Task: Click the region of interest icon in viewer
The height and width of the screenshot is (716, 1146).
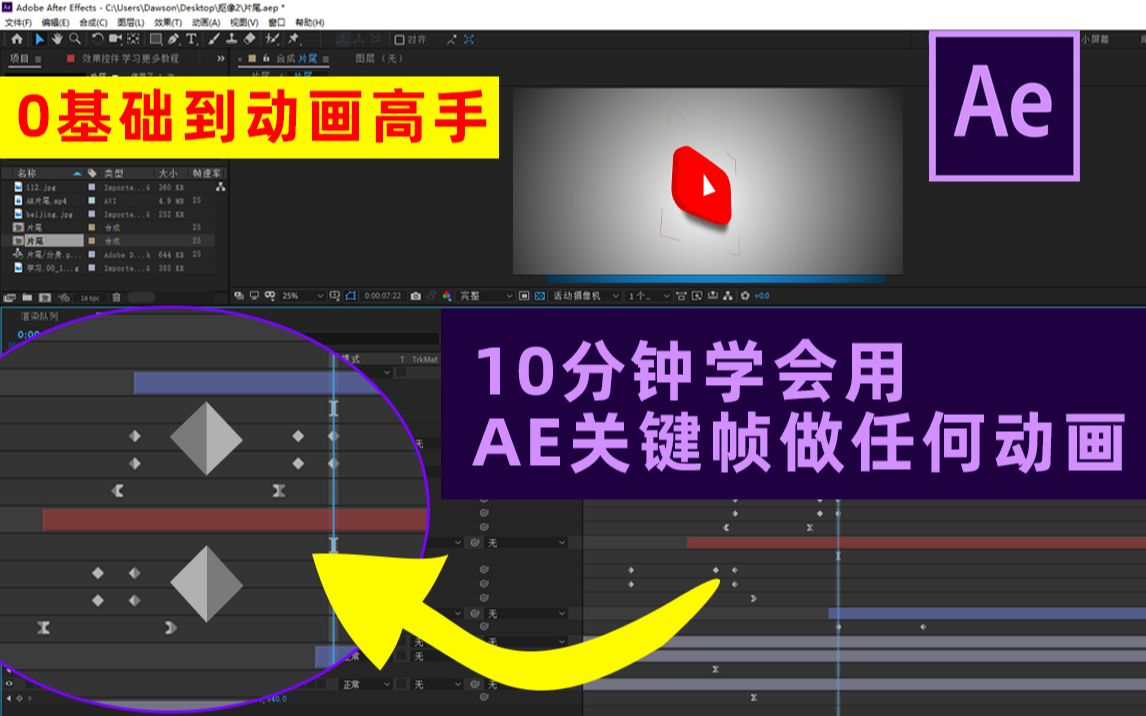Action: coord(523,296)
